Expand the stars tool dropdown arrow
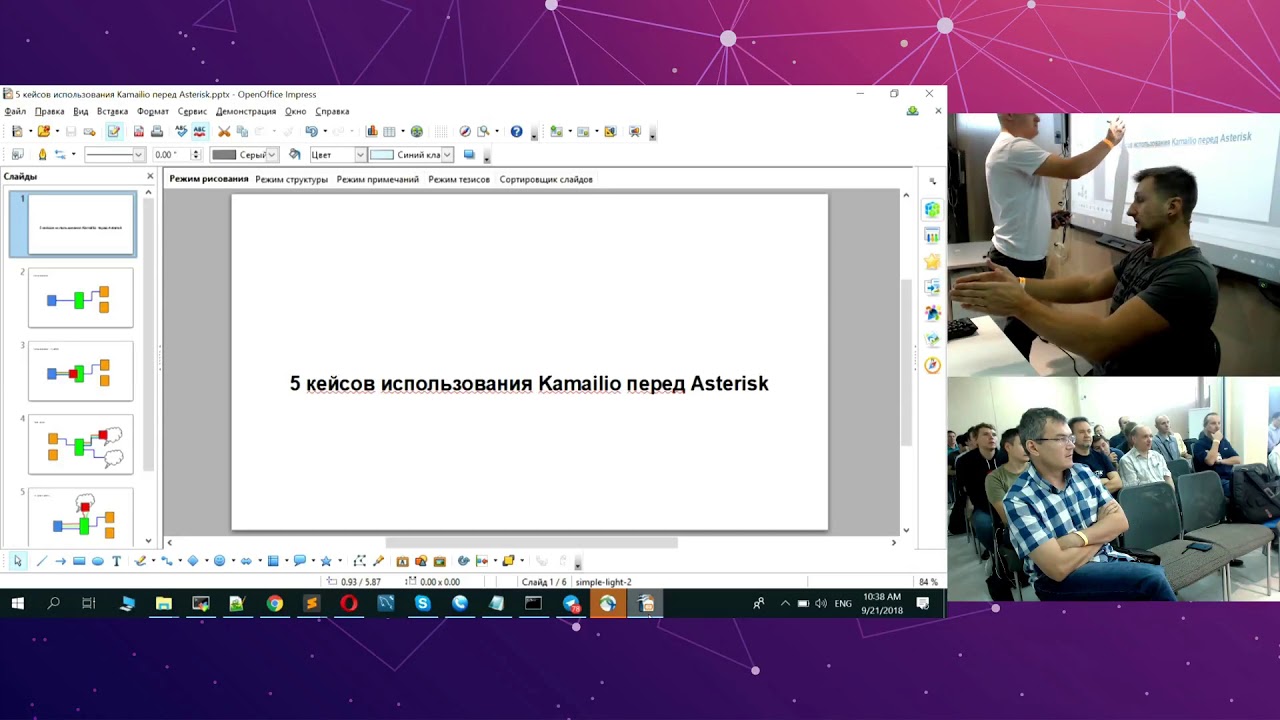Screen dimensions: 1280x720 (340, 561)
